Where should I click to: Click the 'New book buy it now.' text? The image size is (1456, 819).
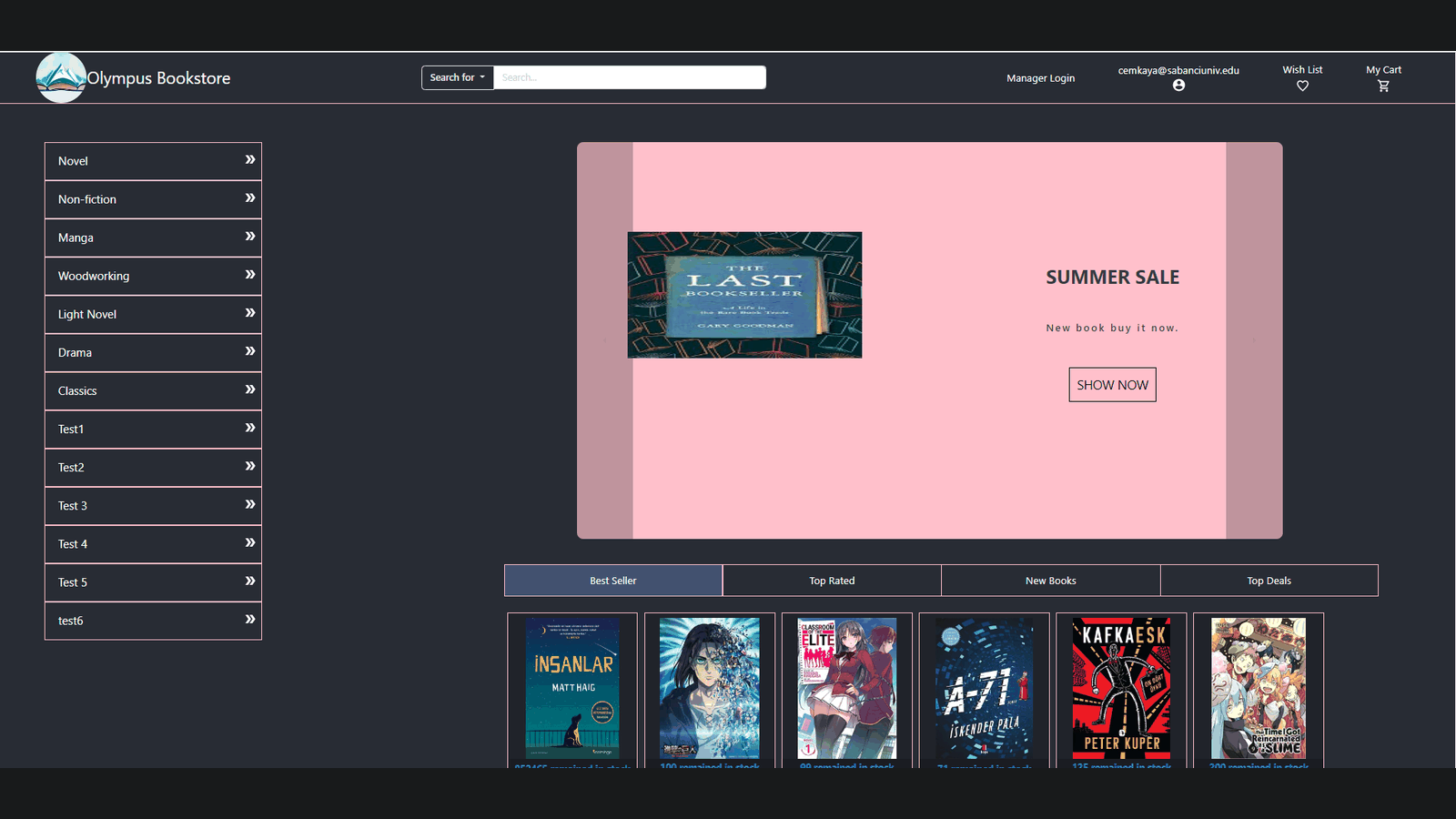(x=1112, y=328)
